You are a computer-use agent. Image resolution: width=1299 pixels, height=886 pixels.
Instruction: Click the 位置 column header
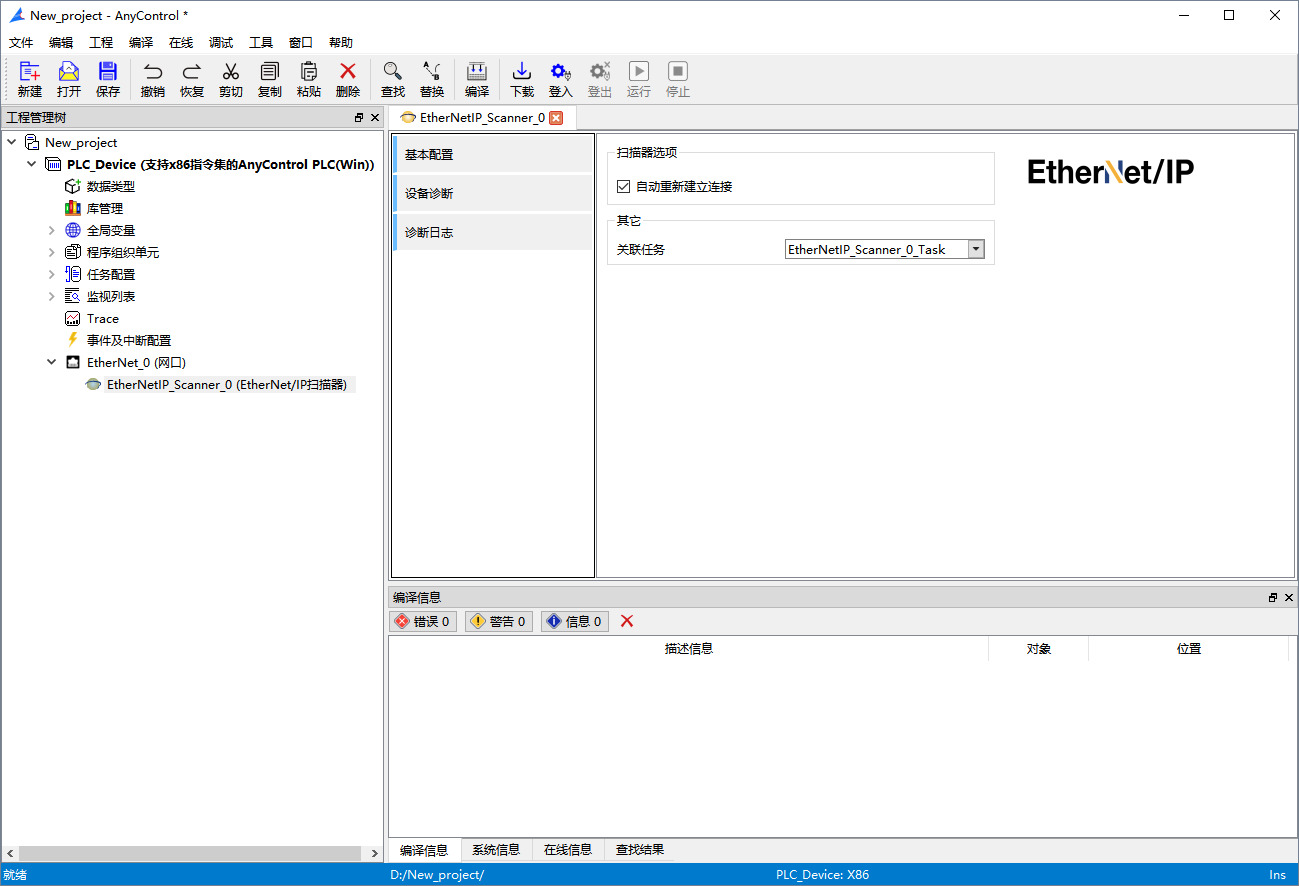[x=1189, y=649]
